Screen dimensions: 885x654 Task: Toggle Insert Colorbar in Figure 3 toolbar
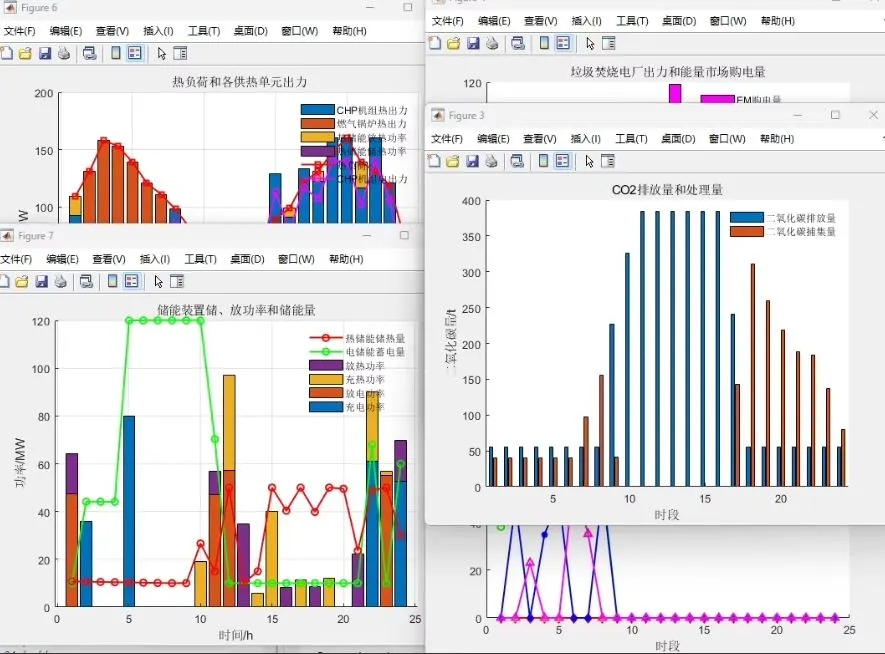pos(544,161)
